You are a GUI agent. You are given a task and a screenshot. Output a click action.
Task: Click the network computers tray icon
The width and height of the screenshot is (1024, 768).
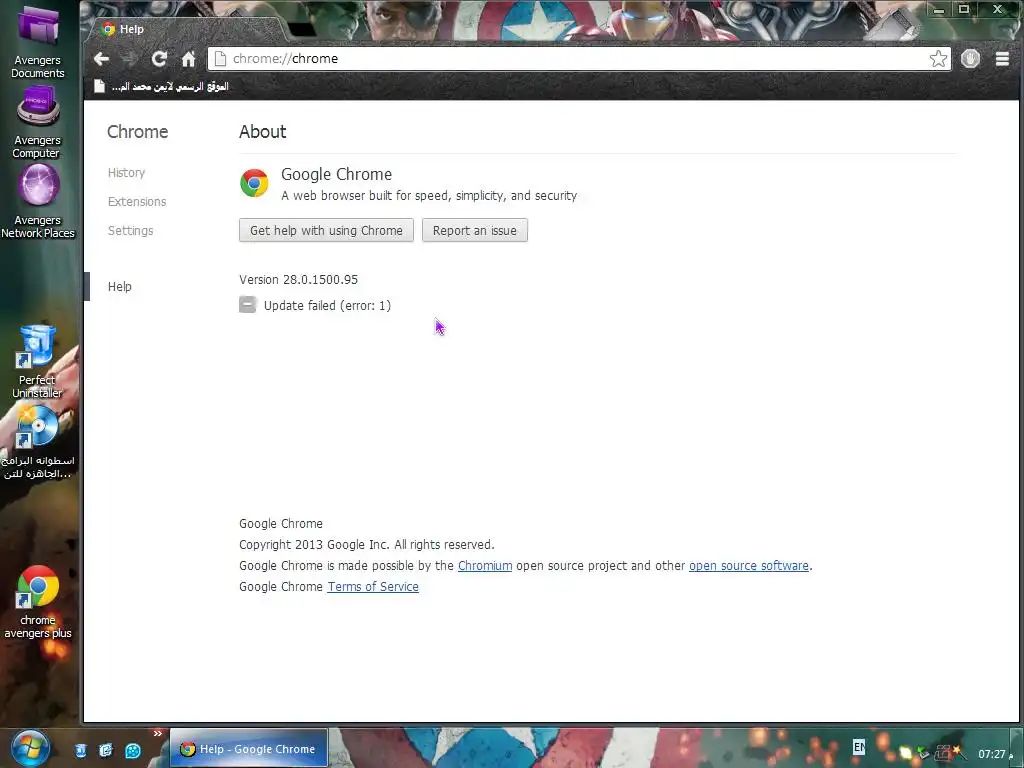point(941,753)
